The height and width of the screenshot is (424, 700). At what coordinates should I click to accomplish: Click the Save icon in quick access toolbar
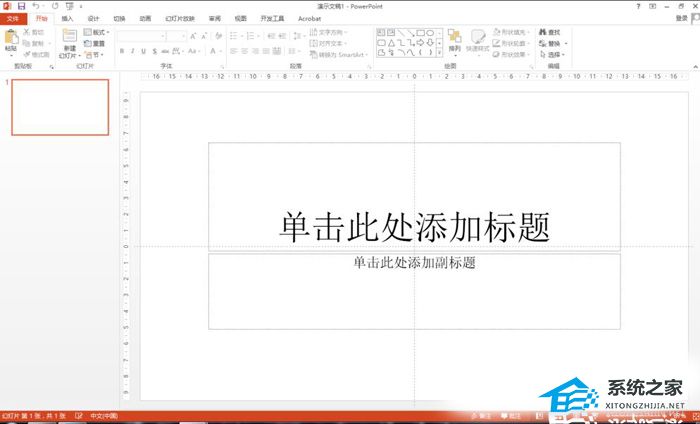coord(21,6)
